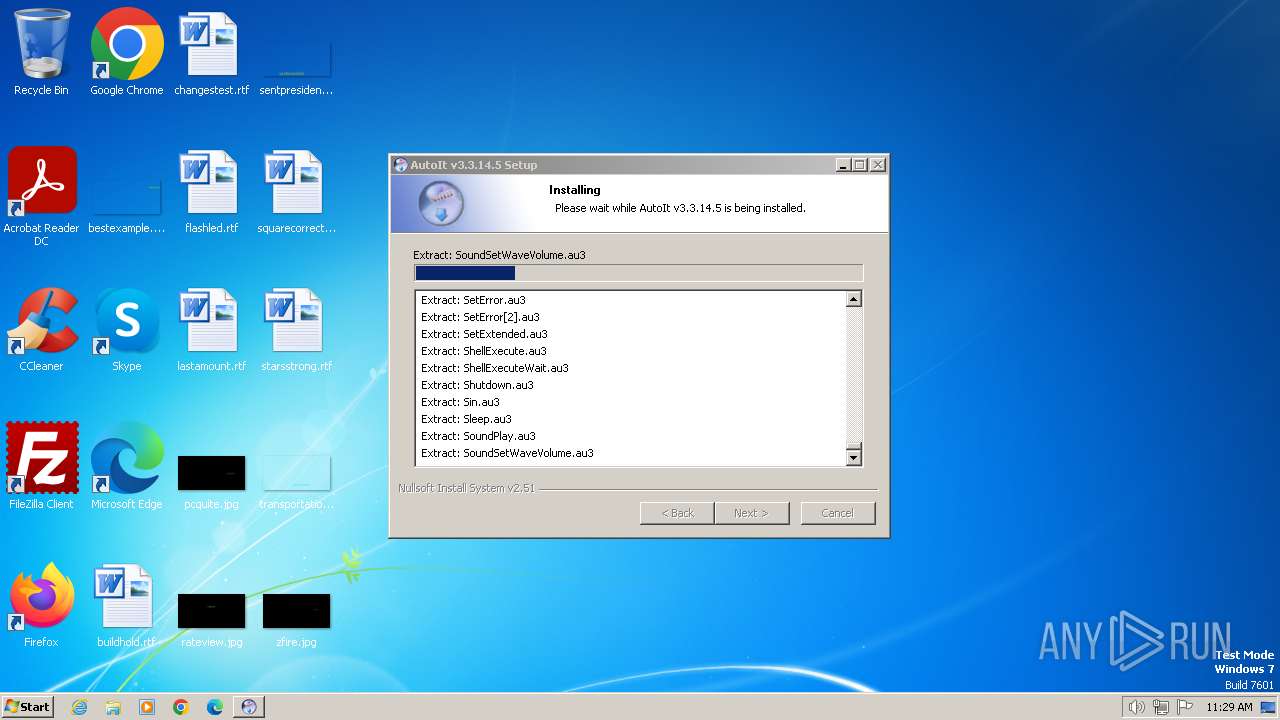This screenshot has height=720, width=1280.
Task: Click the log line 'Extract: ShellExecuteWait.au3'
Action: (x=495, y=368)
